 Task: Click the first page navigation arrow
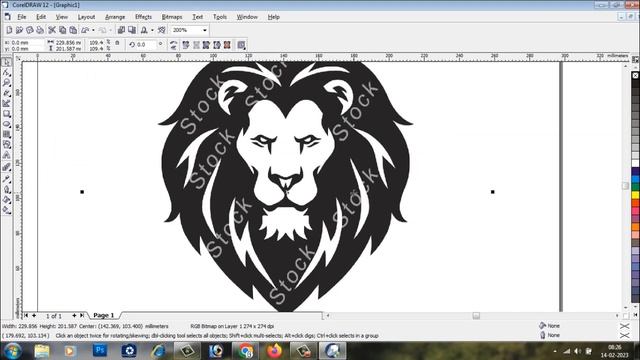[x=26, y=315]
